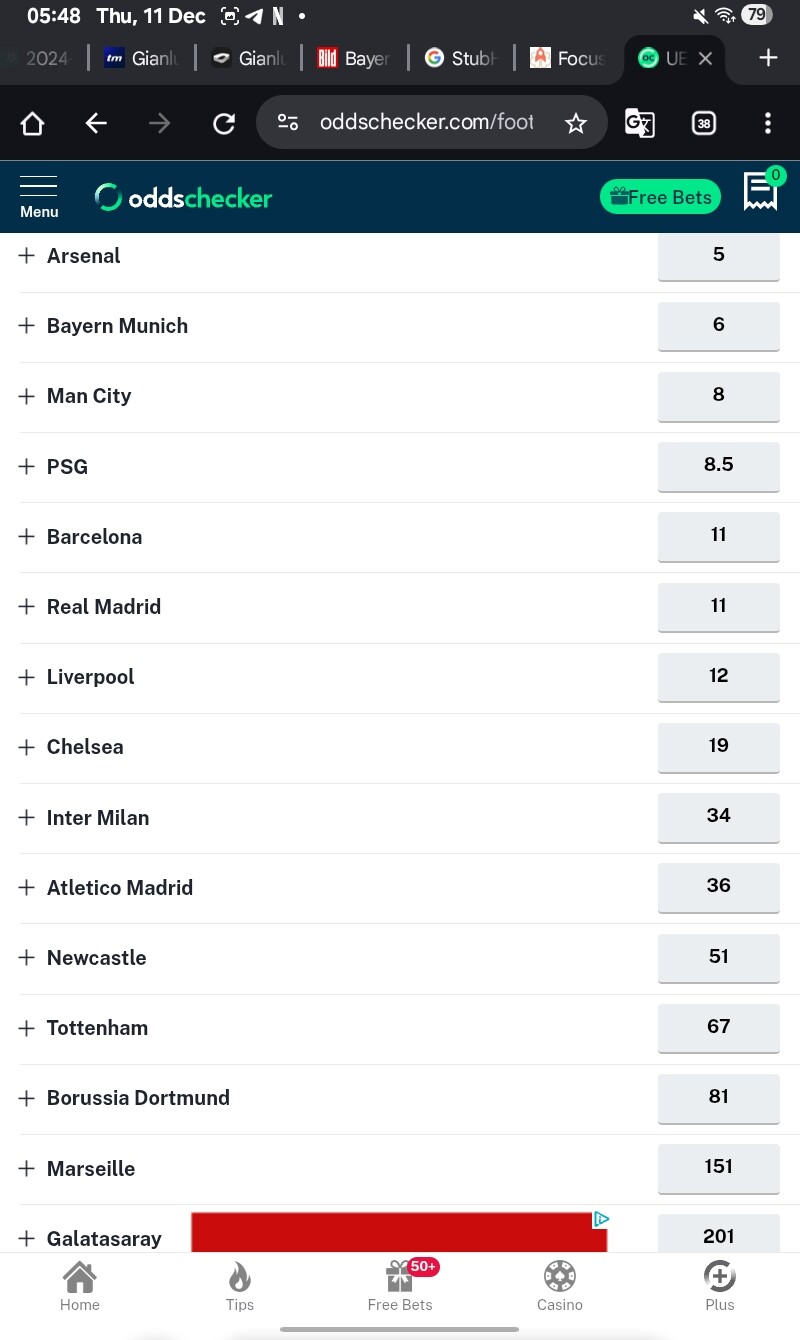The image size is (800, 1340).
Task: Open the Google Translate icon
Action: point(640,123)
